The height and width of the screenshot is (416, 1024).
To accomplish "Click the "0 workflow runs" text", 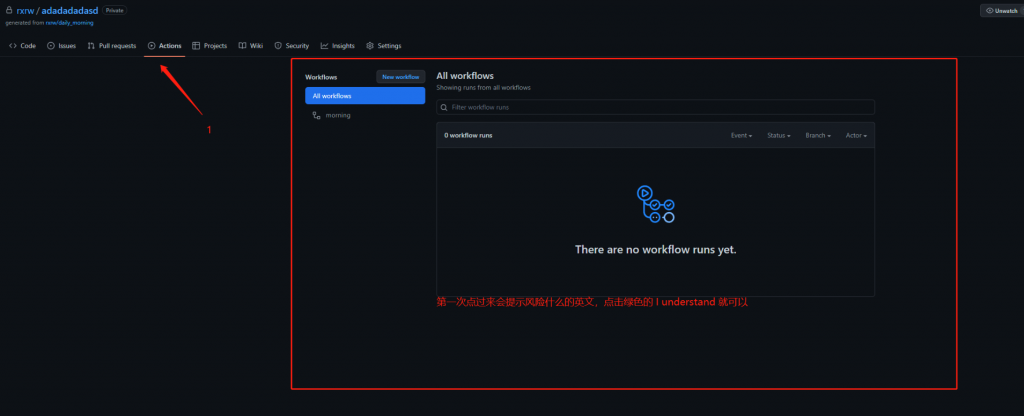I will pyautogui.click(x=468, y=135).
